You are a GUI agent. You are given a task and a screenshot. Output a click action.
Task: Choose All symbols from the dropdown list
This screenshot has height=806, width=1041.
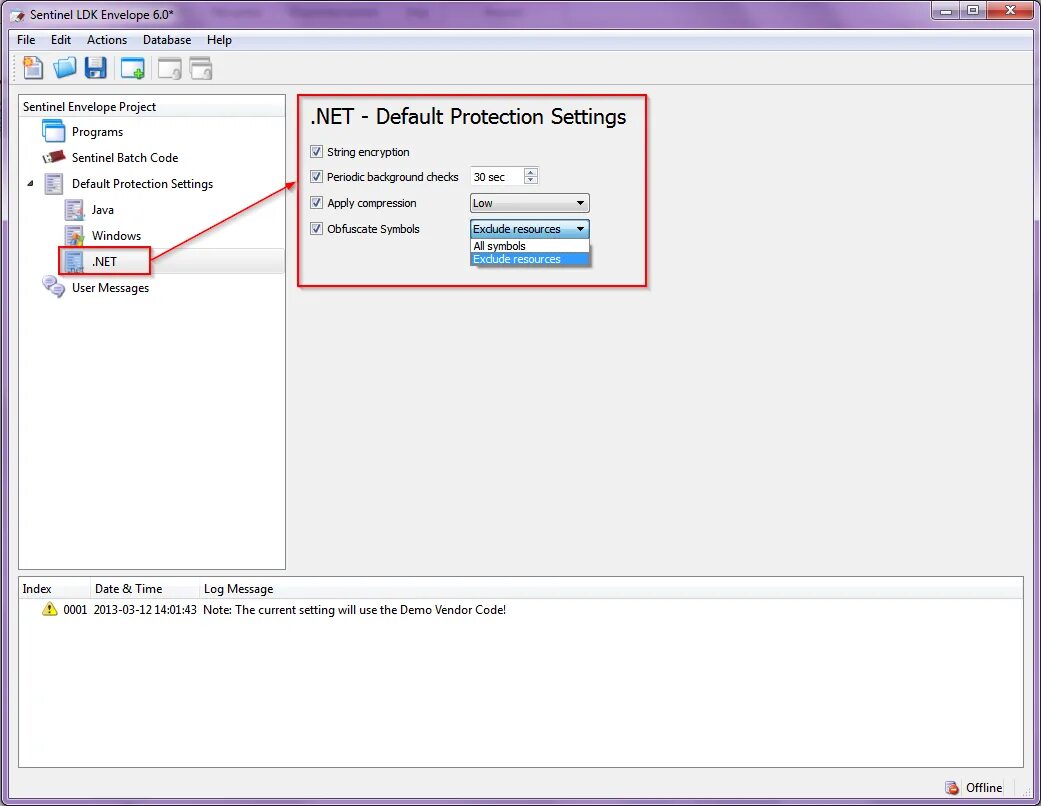tap(529, 246)
